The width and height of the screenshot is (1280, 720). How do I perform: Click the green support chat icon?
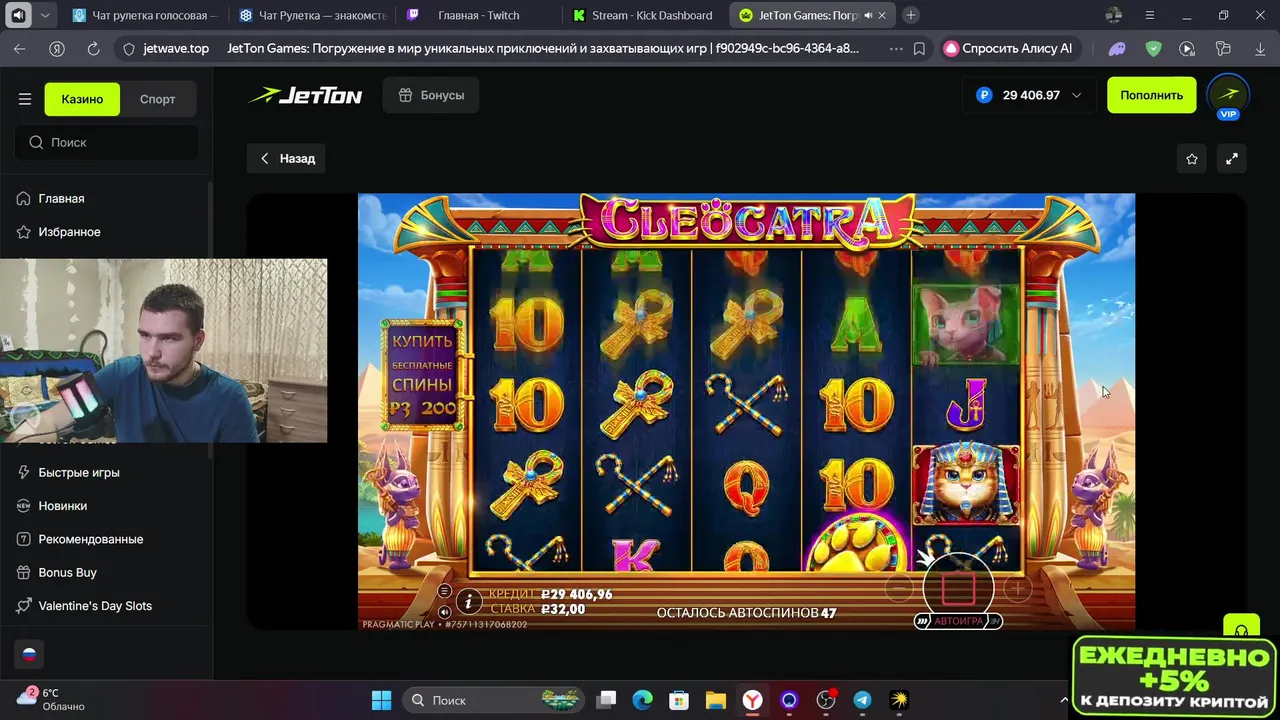1241,629
